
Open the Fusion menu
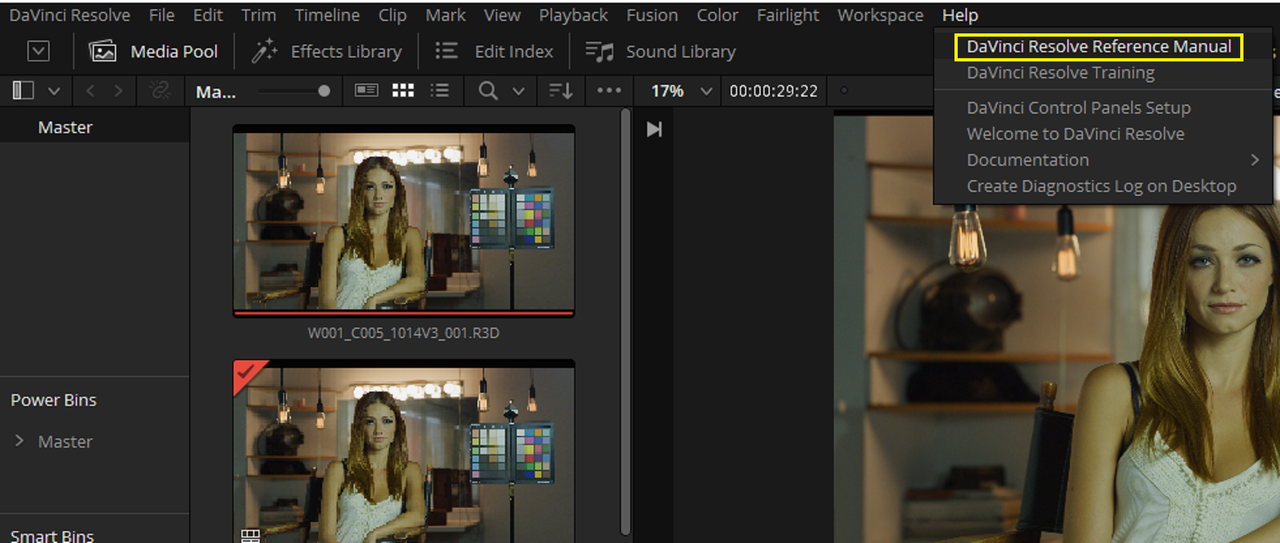pyautogui.click(x=652, y=15)
